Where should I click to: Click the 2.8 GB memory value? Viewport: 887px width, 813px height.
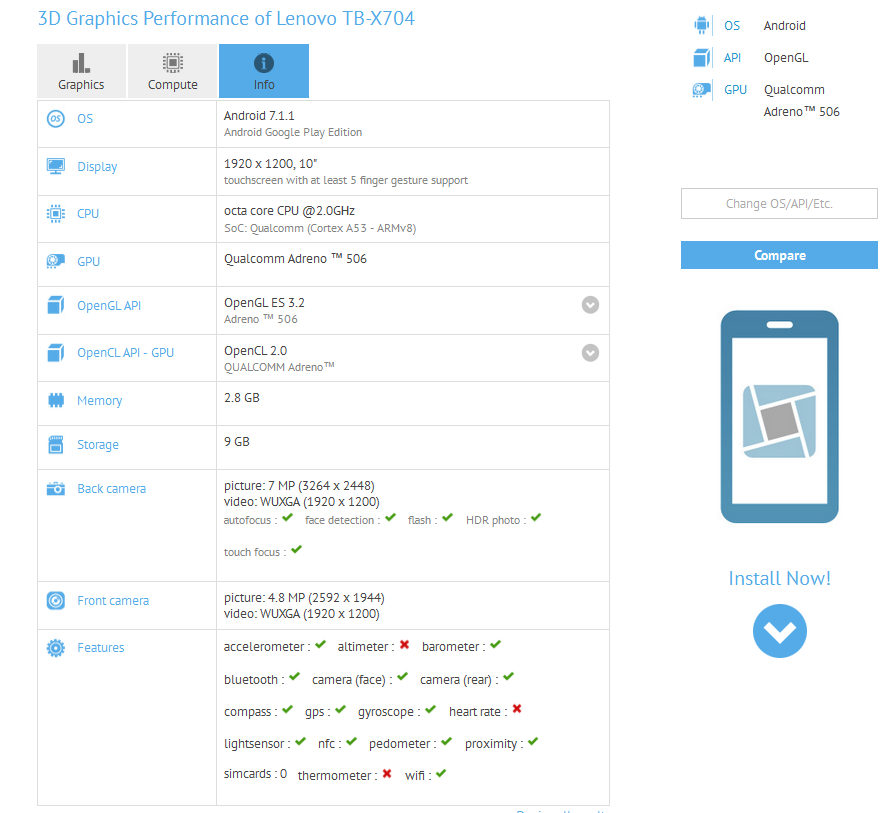click(x=242, y=398)
